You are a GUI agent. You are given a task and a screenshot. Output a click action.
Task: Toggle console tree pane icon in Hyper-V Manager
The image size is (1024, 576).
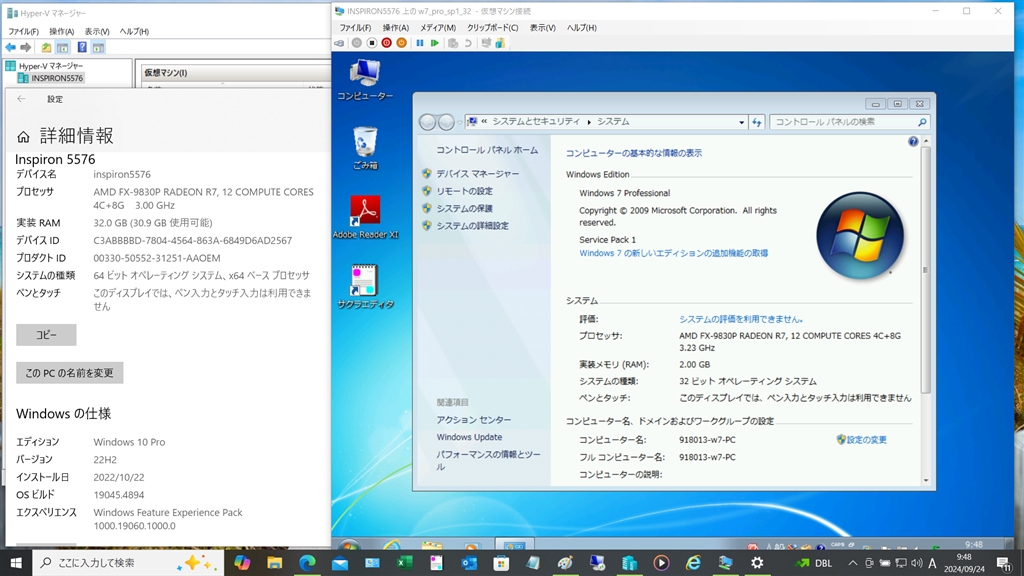pos(63,48)
